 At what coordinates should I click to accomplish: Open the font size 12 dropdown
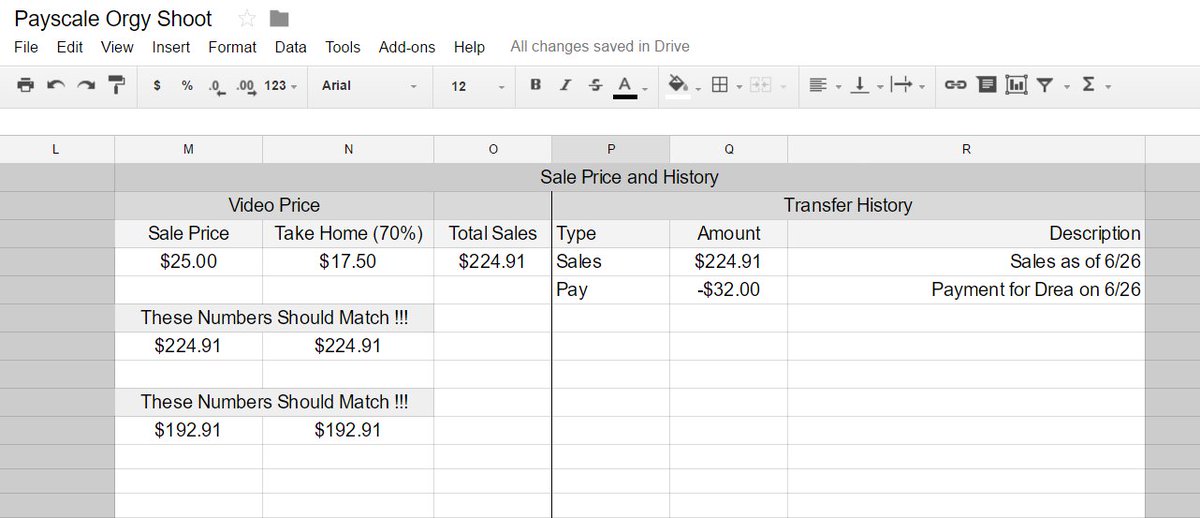coord(478,86)
